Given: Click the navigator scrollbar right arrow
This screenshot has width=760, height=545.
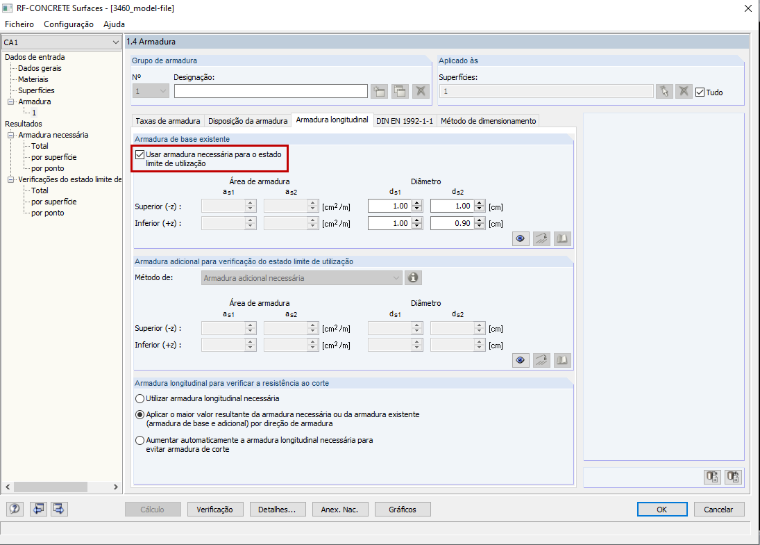Looking at the screenshot, I should [115, 487].
